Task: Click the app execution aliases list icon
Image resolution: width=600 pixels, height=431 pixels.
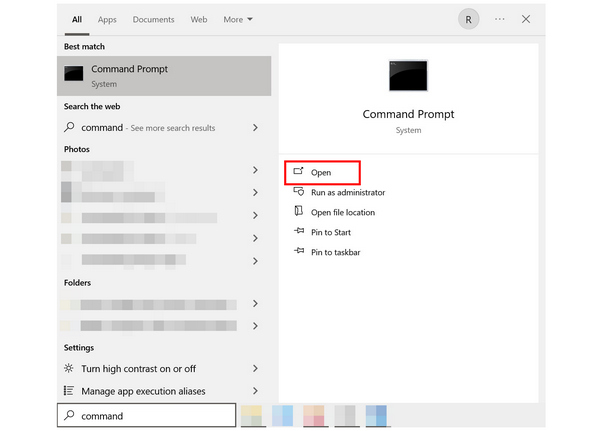Action: coord(69,390)
